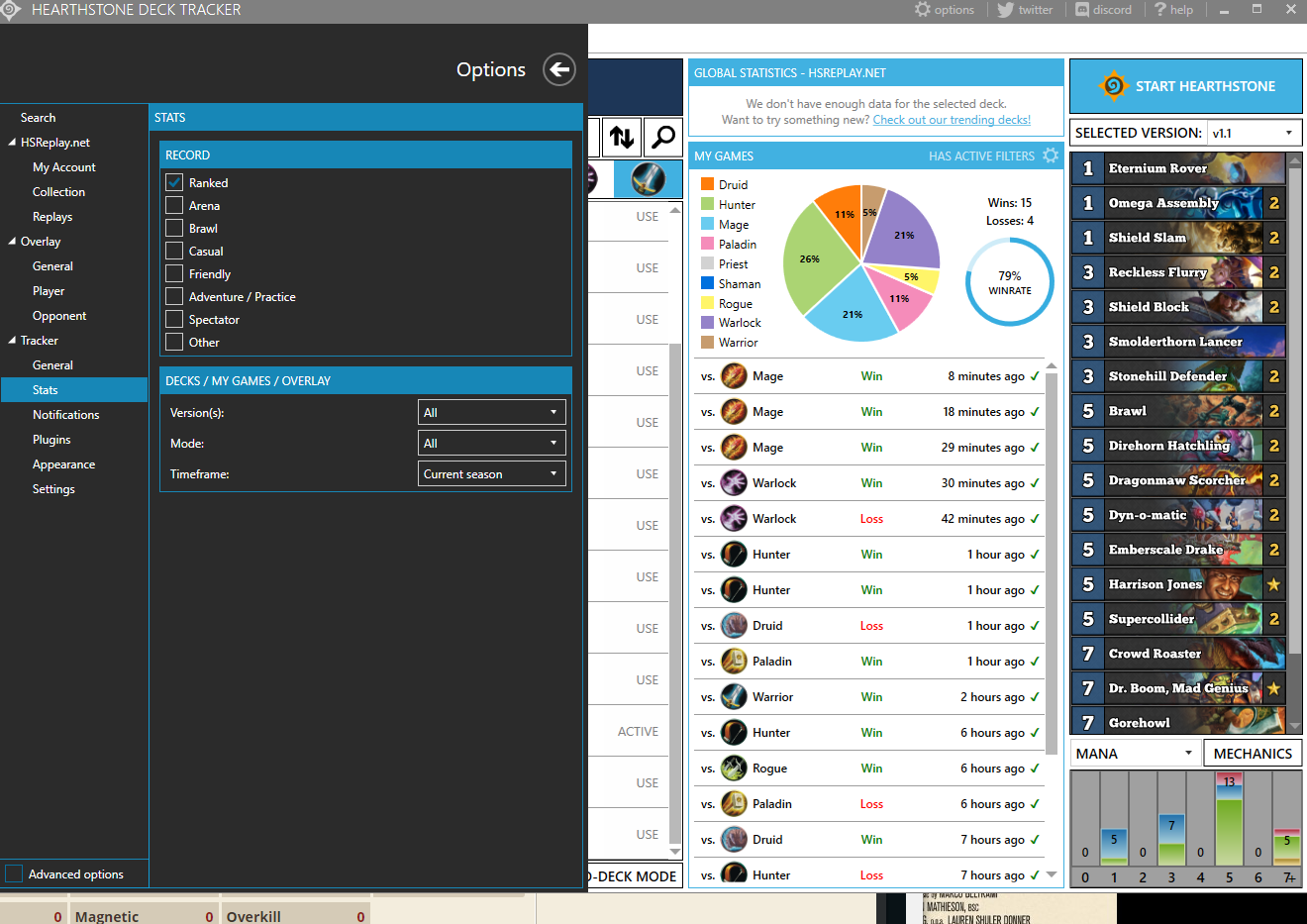Open the Search options entry
This screenshot has height=924, width=1307.
(x=38, y=118)
